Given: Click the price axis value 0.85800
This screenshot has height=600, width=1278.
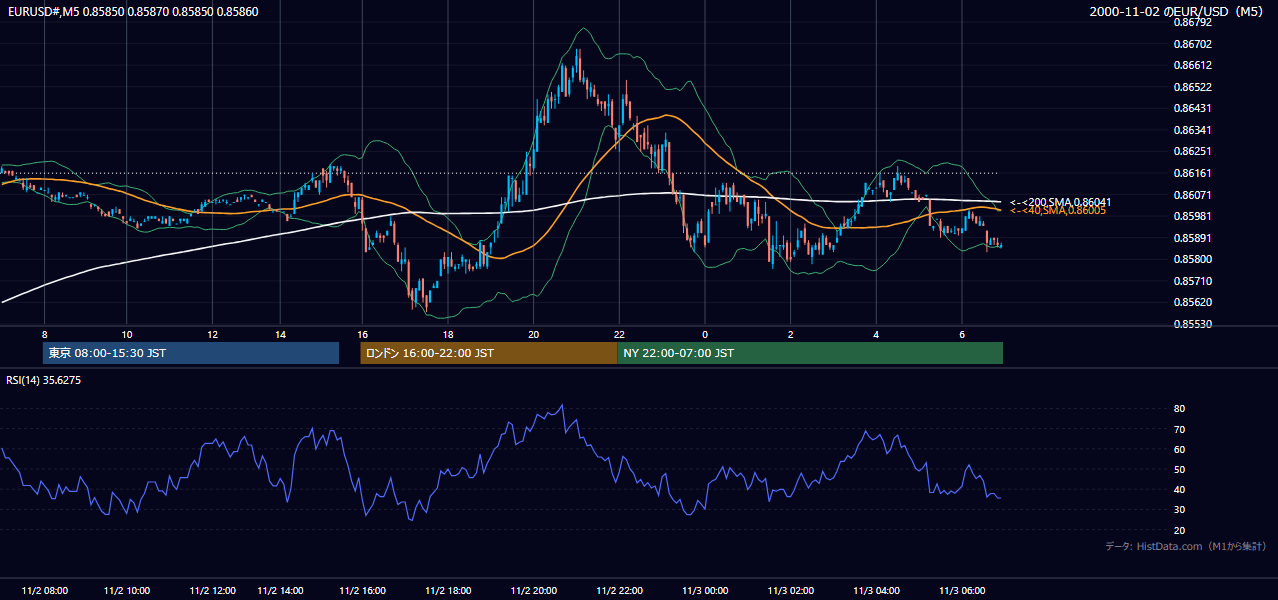Looking at the screenshot, I should [x=1192, y=259].
